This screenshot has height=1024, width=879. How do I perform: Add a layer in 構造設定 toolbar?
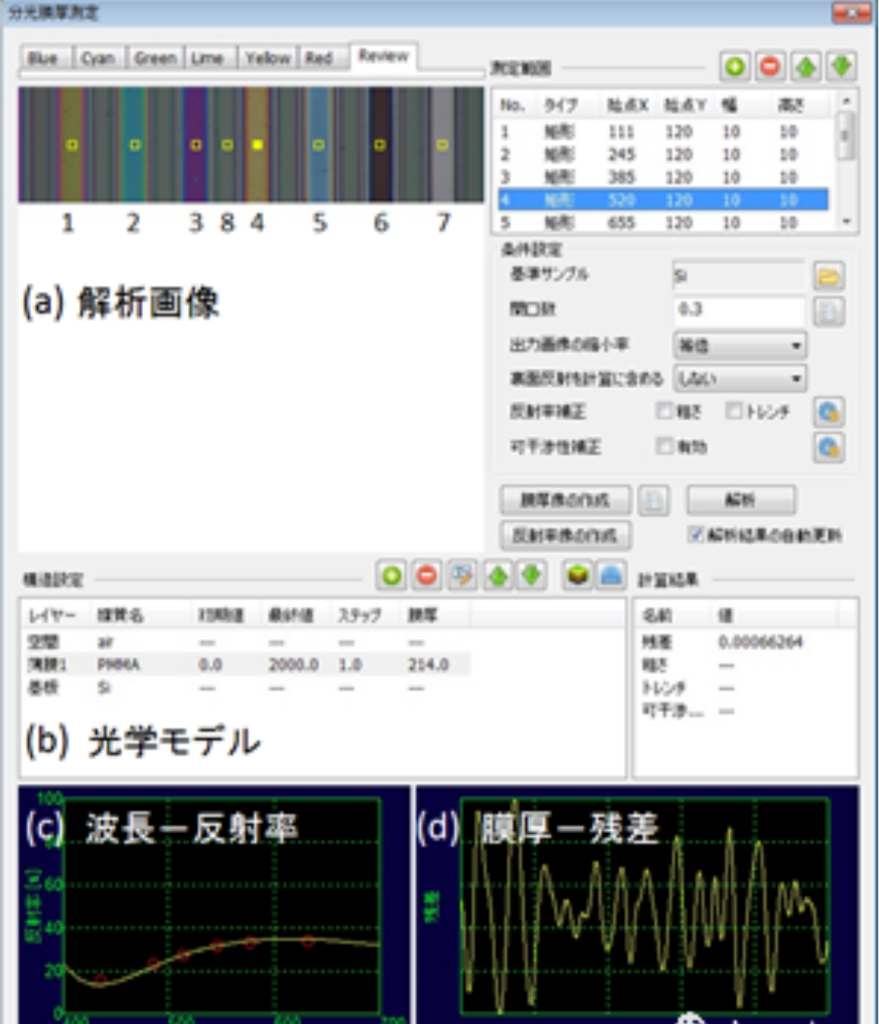tap(391, 575)
